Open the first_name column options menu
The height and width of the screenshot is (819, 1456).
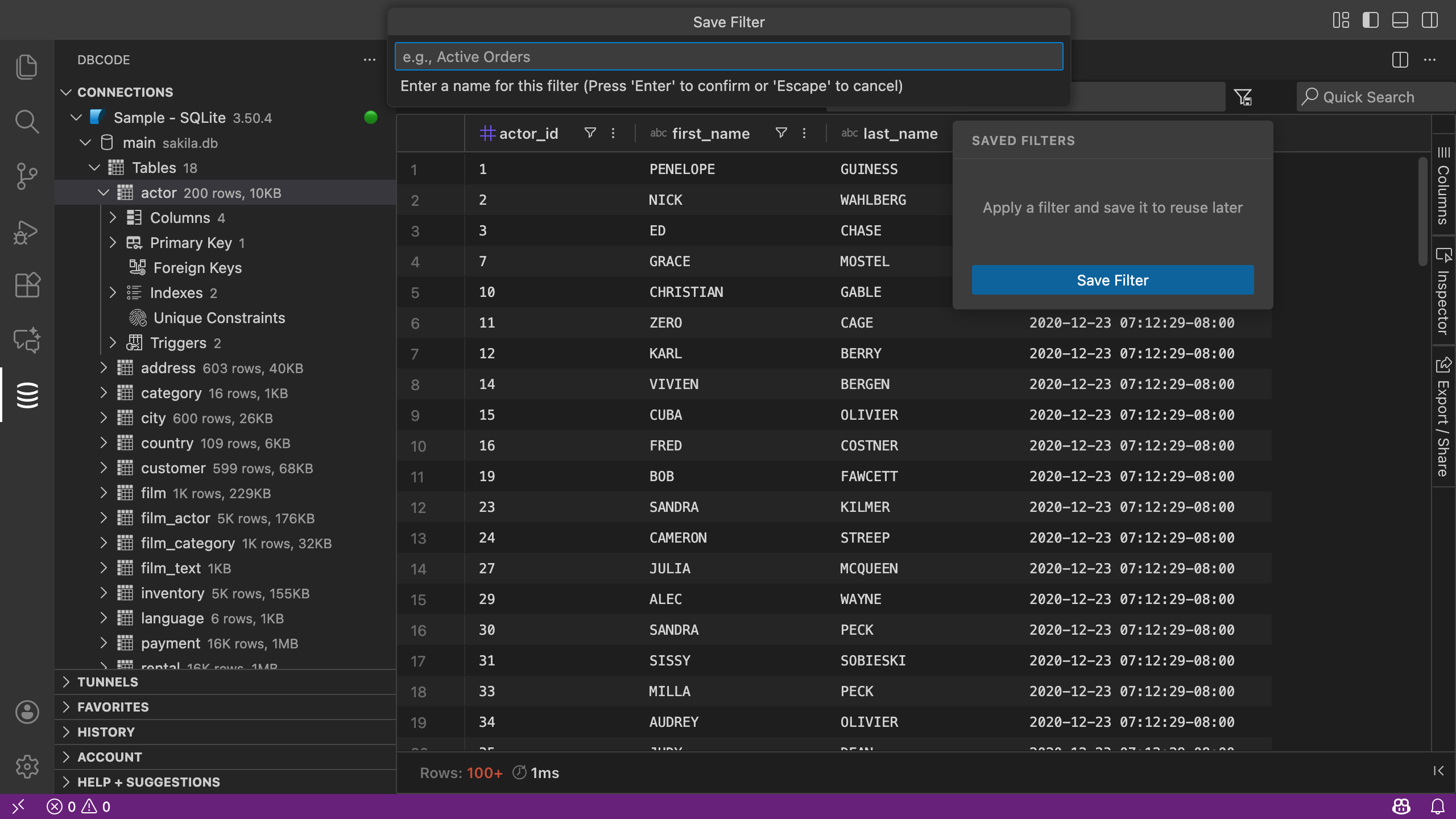(804, 133)
